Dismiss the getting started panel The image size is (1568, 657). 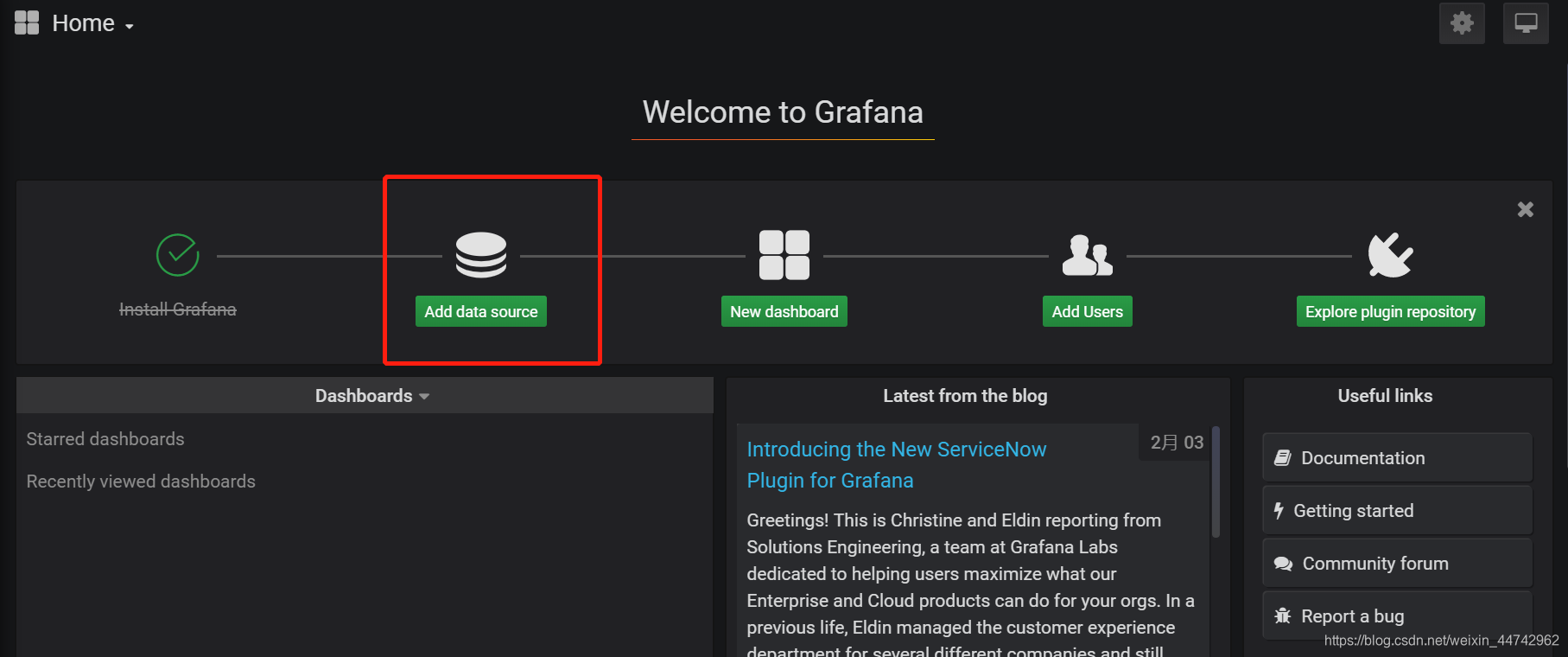(x=1526, y=209)
